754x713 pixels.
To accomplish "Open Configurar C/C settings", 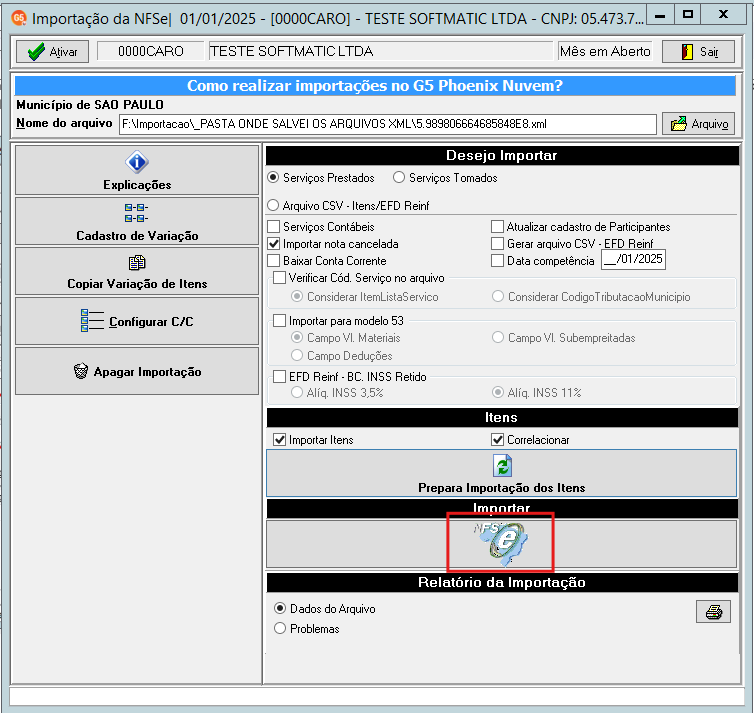I will click(137, 321).
